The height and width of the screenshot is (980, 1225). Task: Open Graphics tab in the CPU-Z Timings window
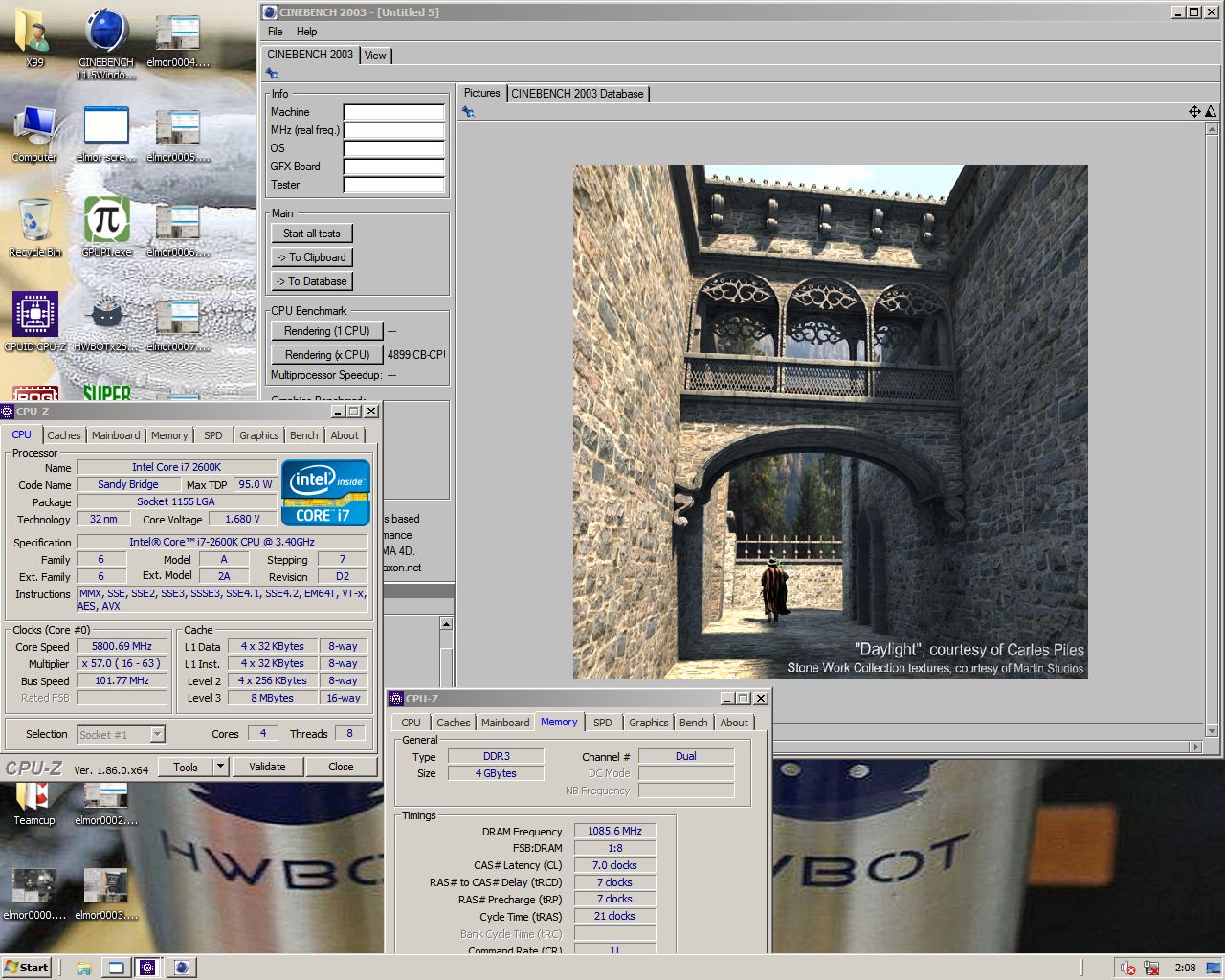click(x=648, y=723)
